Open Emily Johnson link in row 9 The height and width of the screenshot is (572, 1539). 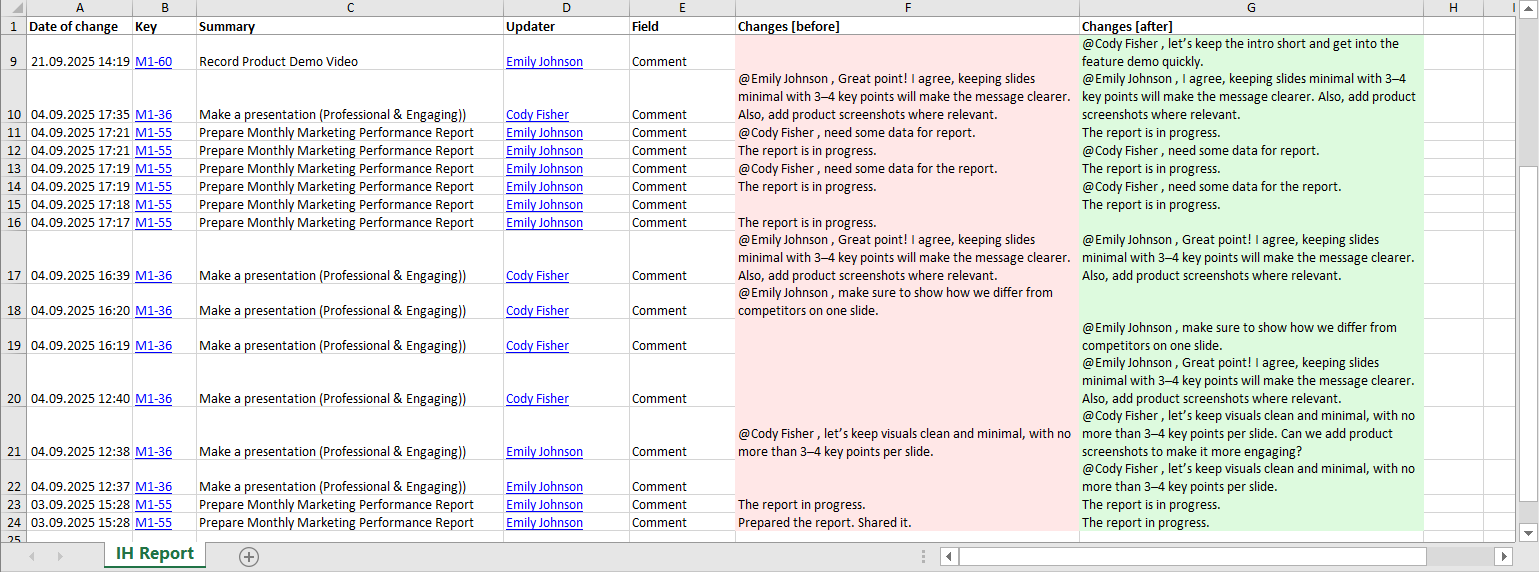click(x=544, y=62)
